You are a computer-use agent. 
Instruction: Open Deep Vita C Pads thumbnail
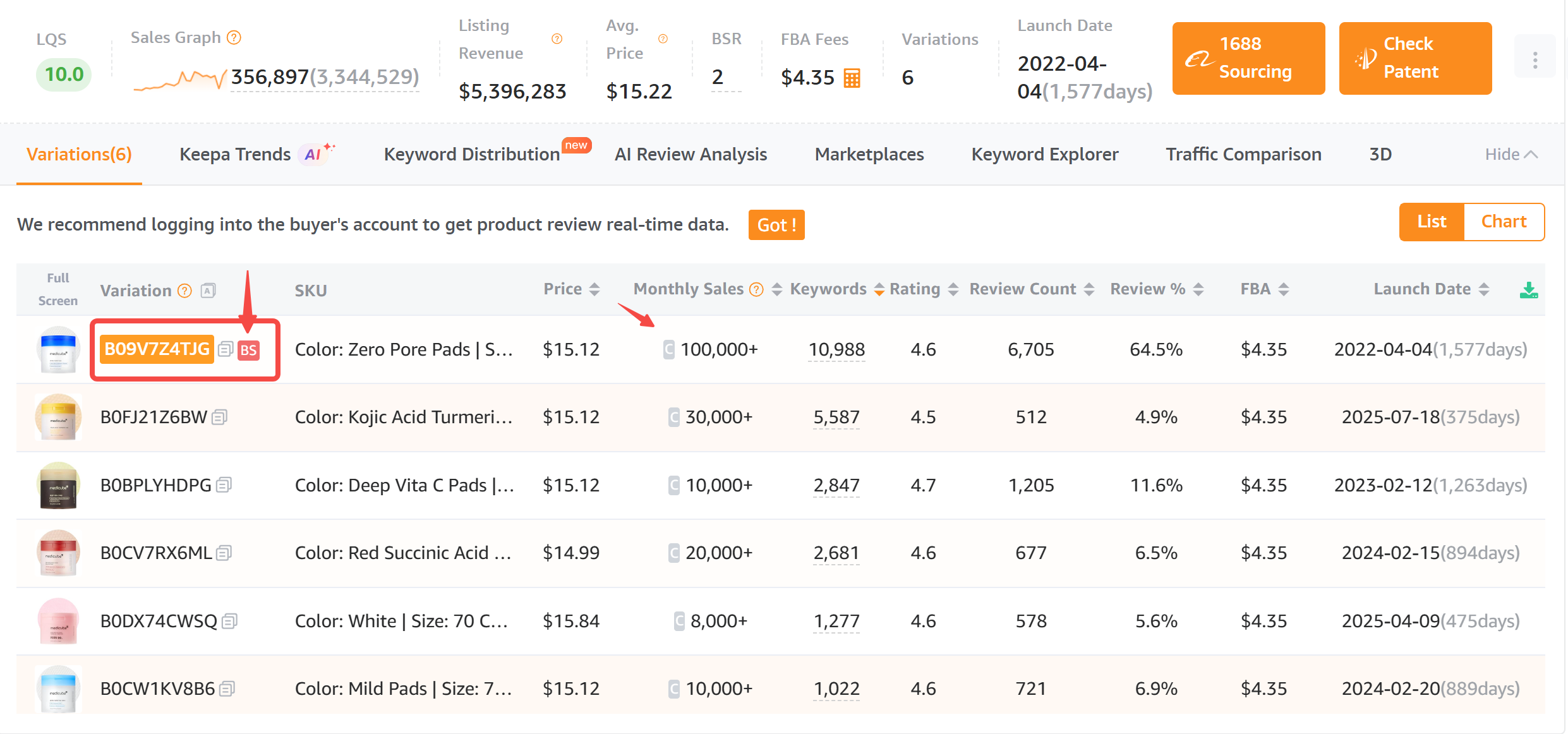click(58, 485)
